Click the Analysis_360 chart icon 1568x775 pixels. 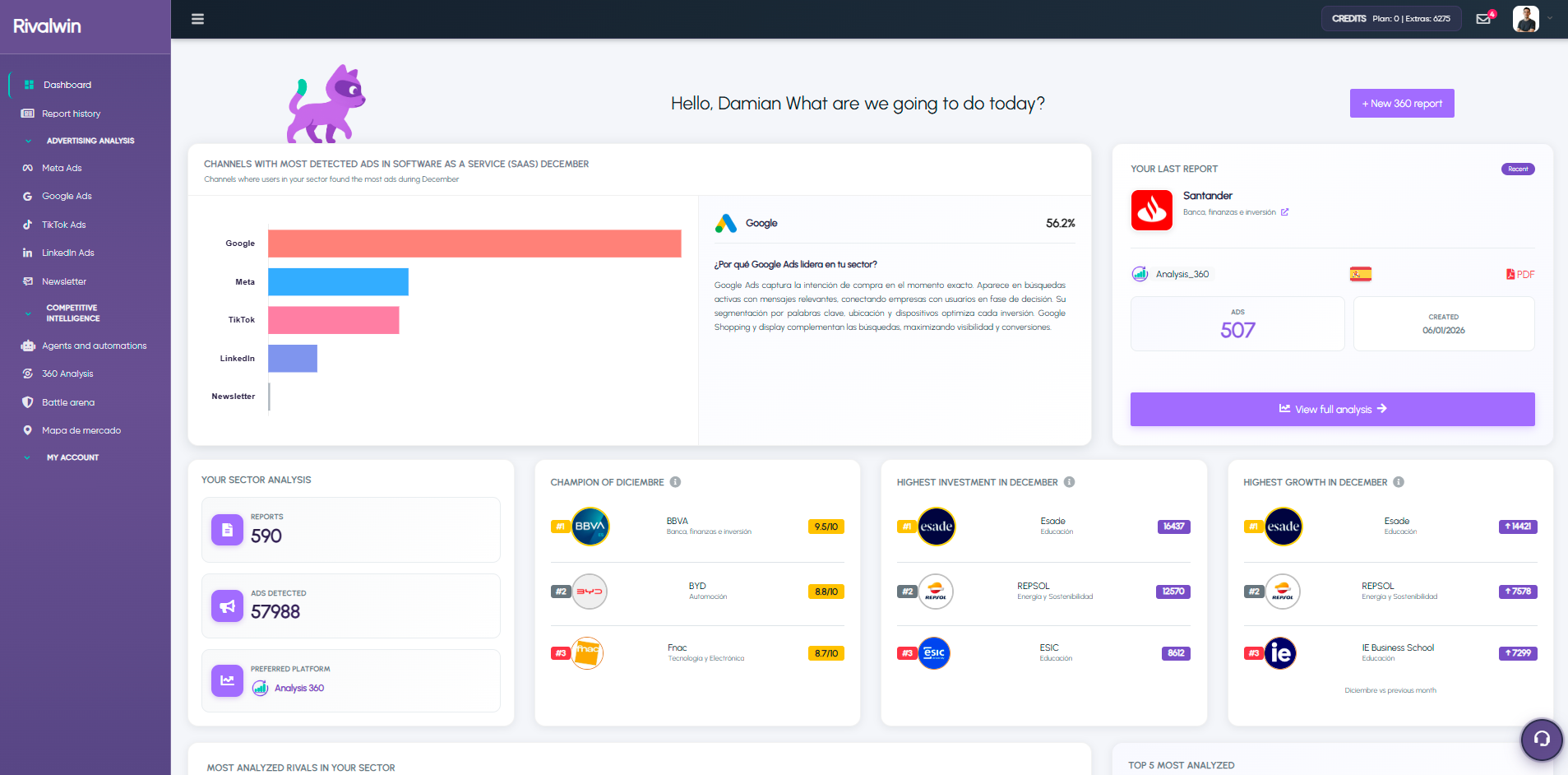pos(1140,274)
